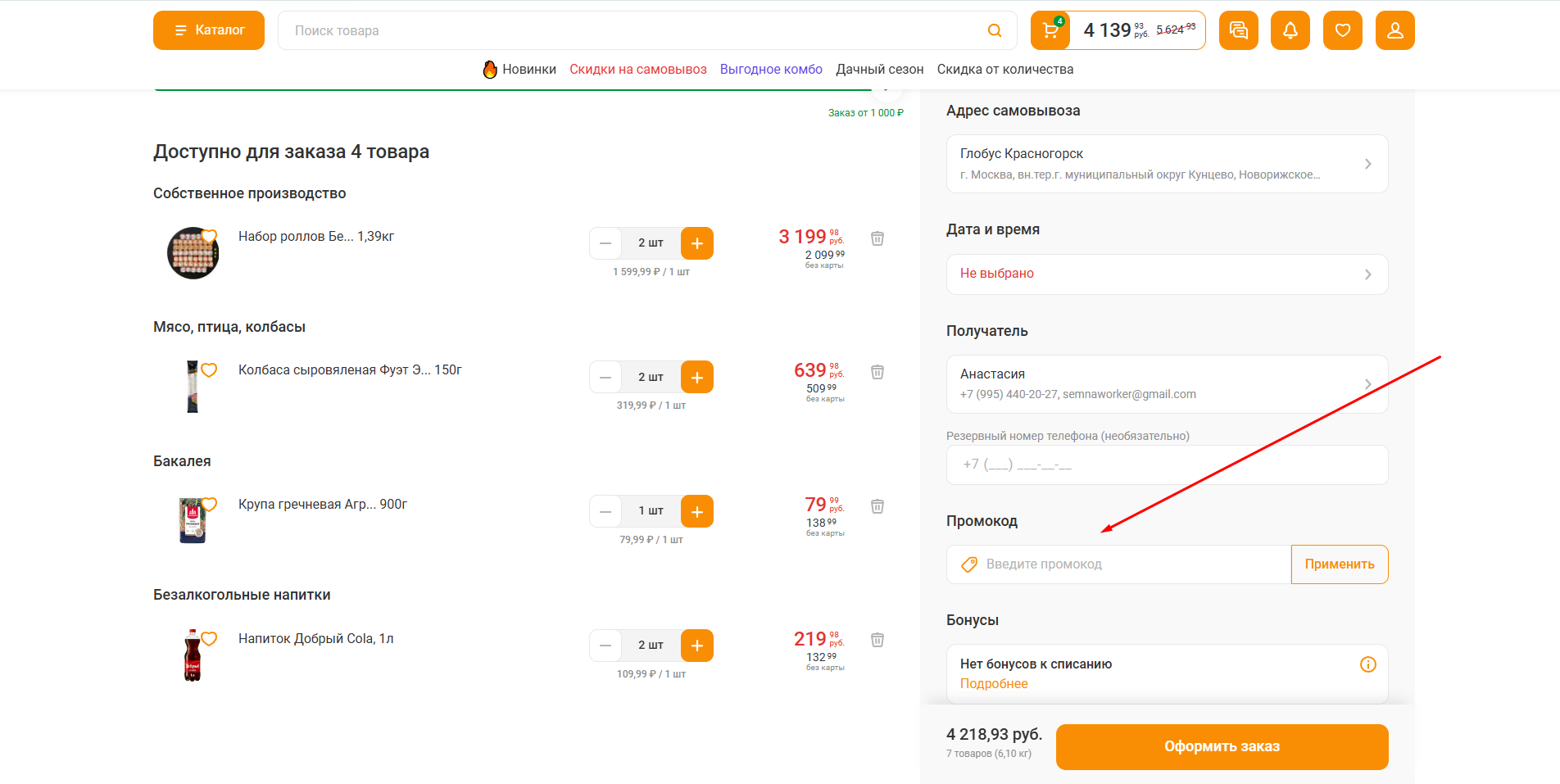Expand Globus Krasnogorsk pickup address selector
Screen dimensions: 1560x784
pos(1167,164)
